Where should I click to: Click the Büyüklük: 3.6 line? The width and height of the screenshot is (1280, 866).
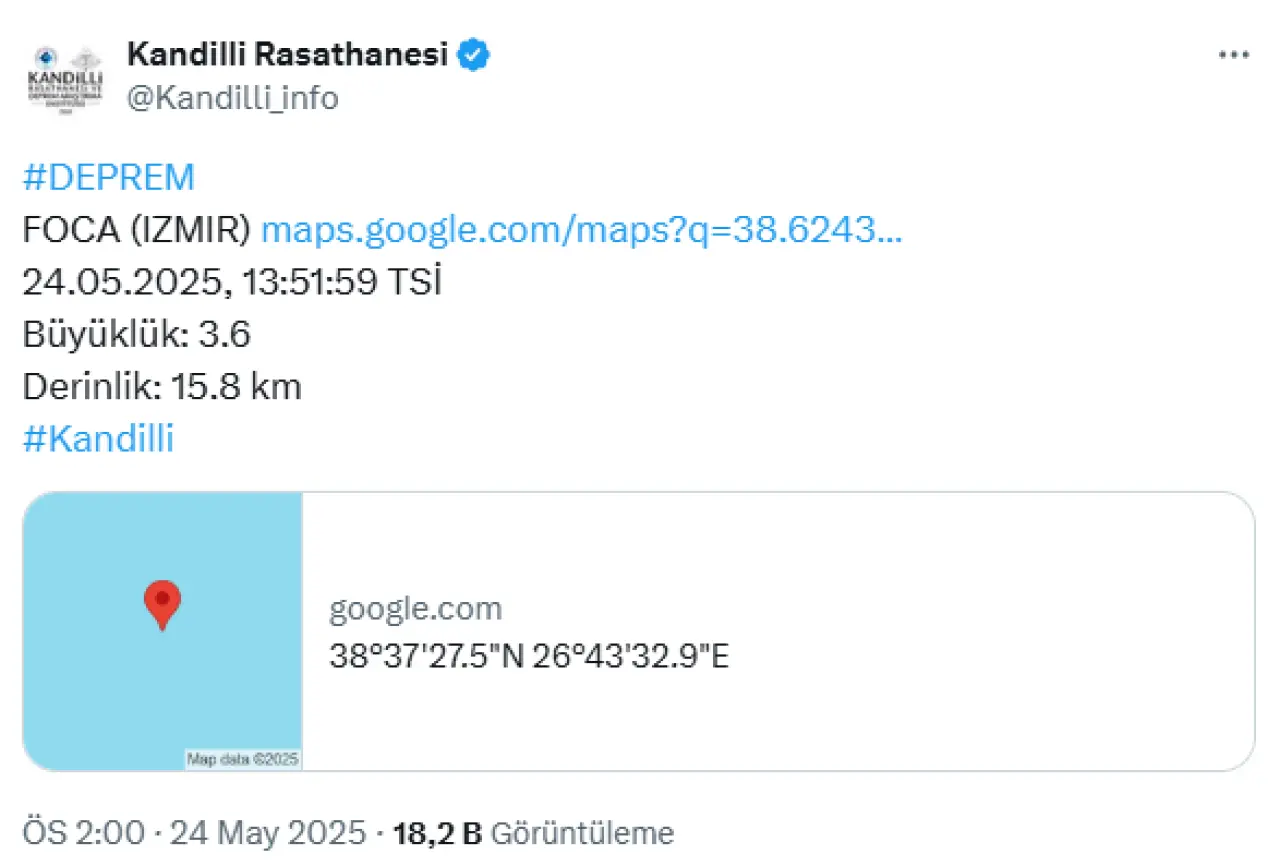coord(136,334)
